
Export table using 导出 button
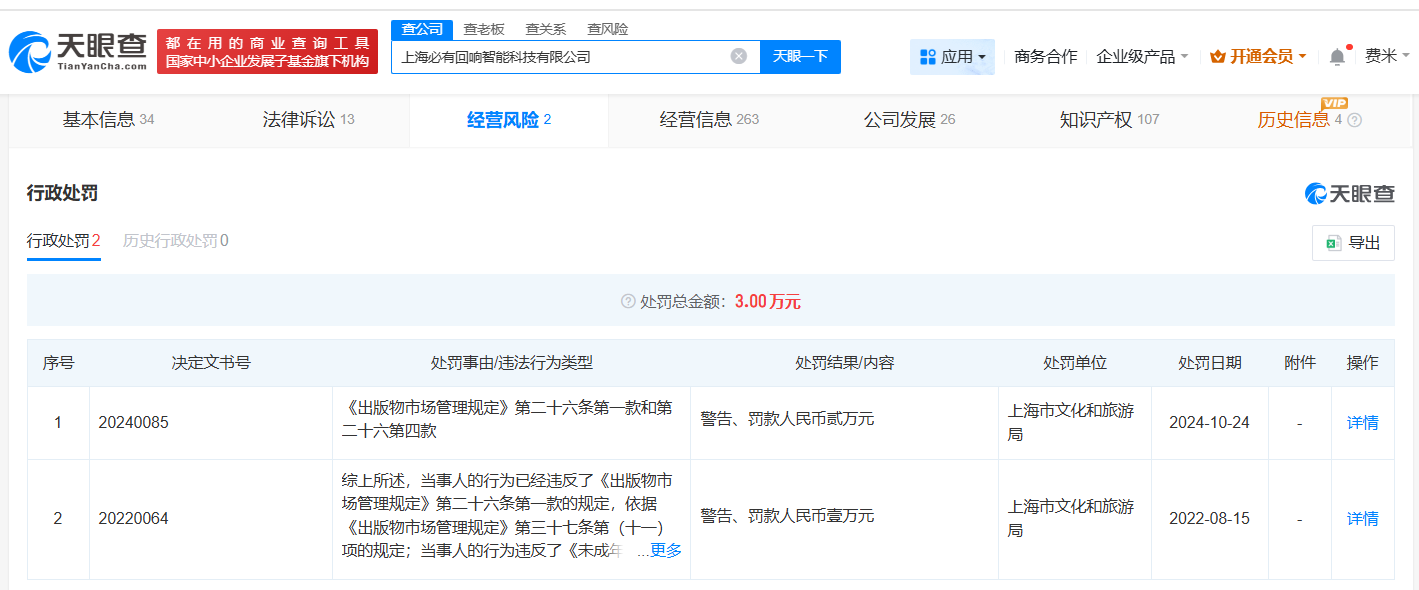pos(1353,243)
